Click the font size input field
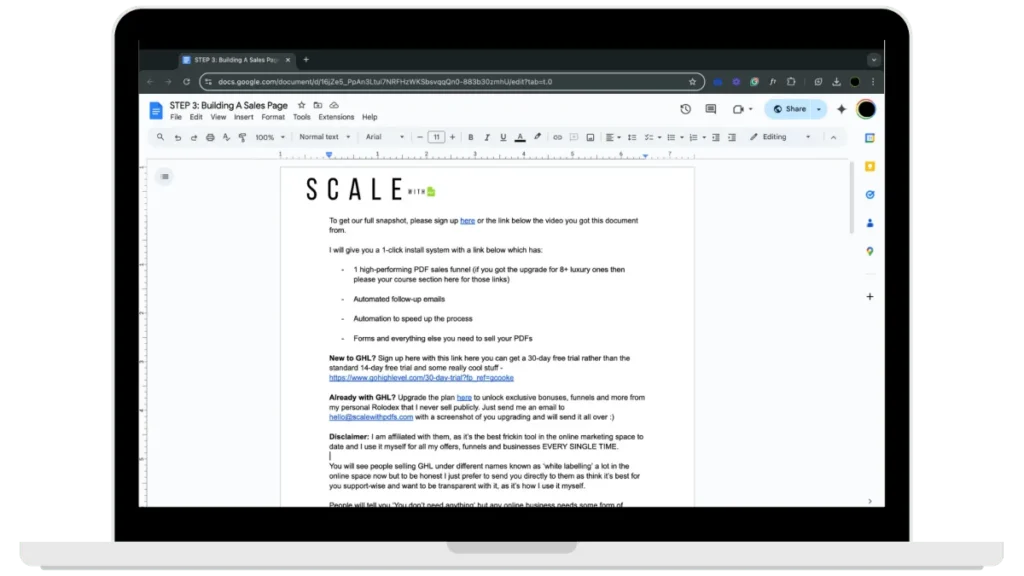The width and height of the screenshot is (1024, 576). pyautogui.click(x=436, y=137)
